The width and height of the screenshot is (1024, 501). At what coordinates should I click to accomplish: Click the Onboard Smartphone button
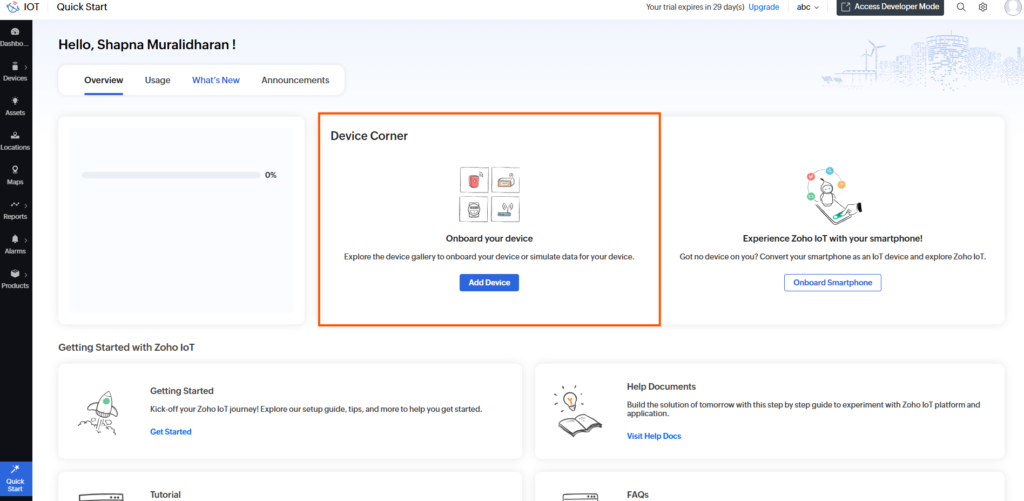(833, 283)
